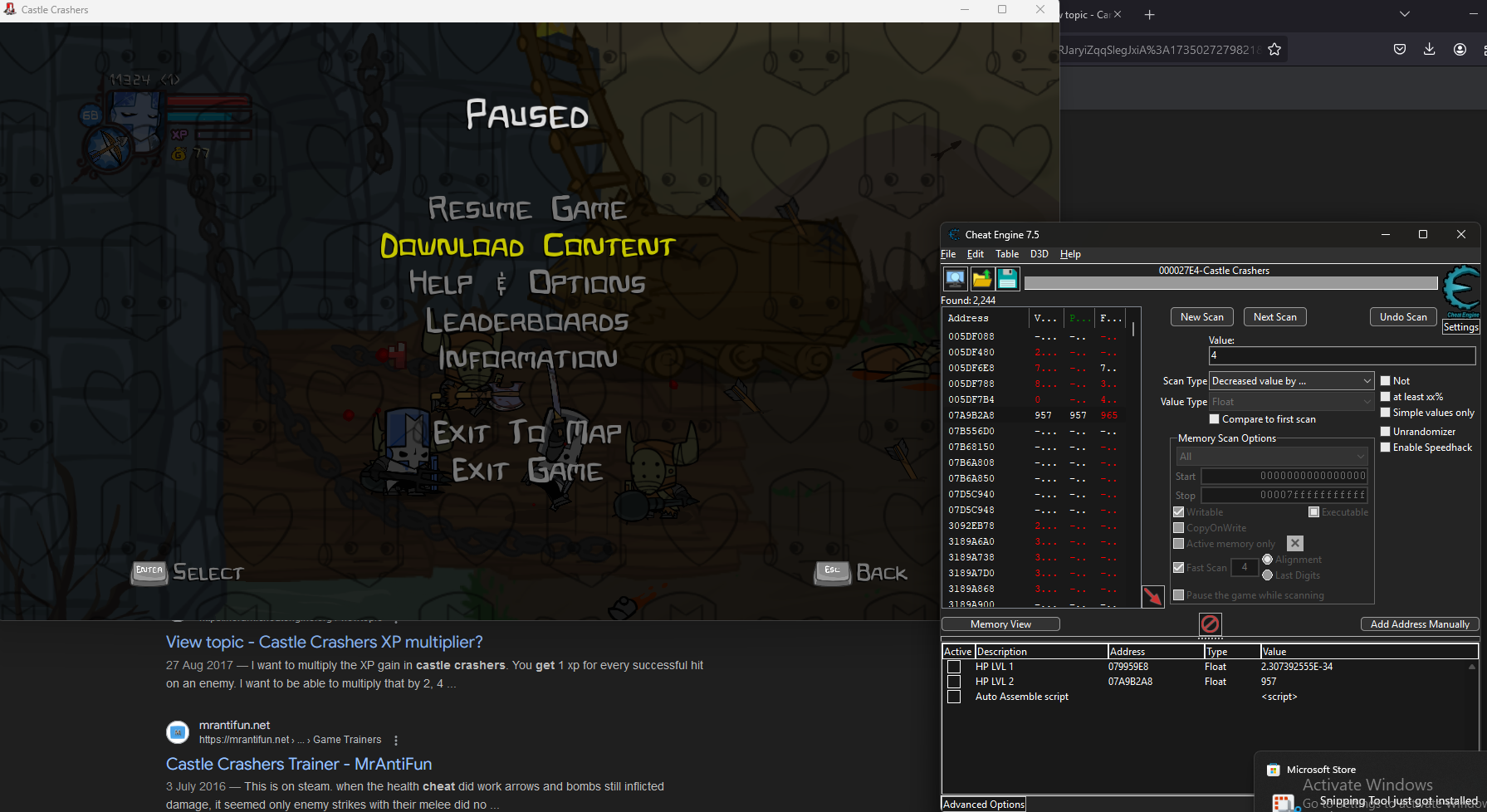Open the D3D menu
1487x812 pixels.
[1039, 254]
